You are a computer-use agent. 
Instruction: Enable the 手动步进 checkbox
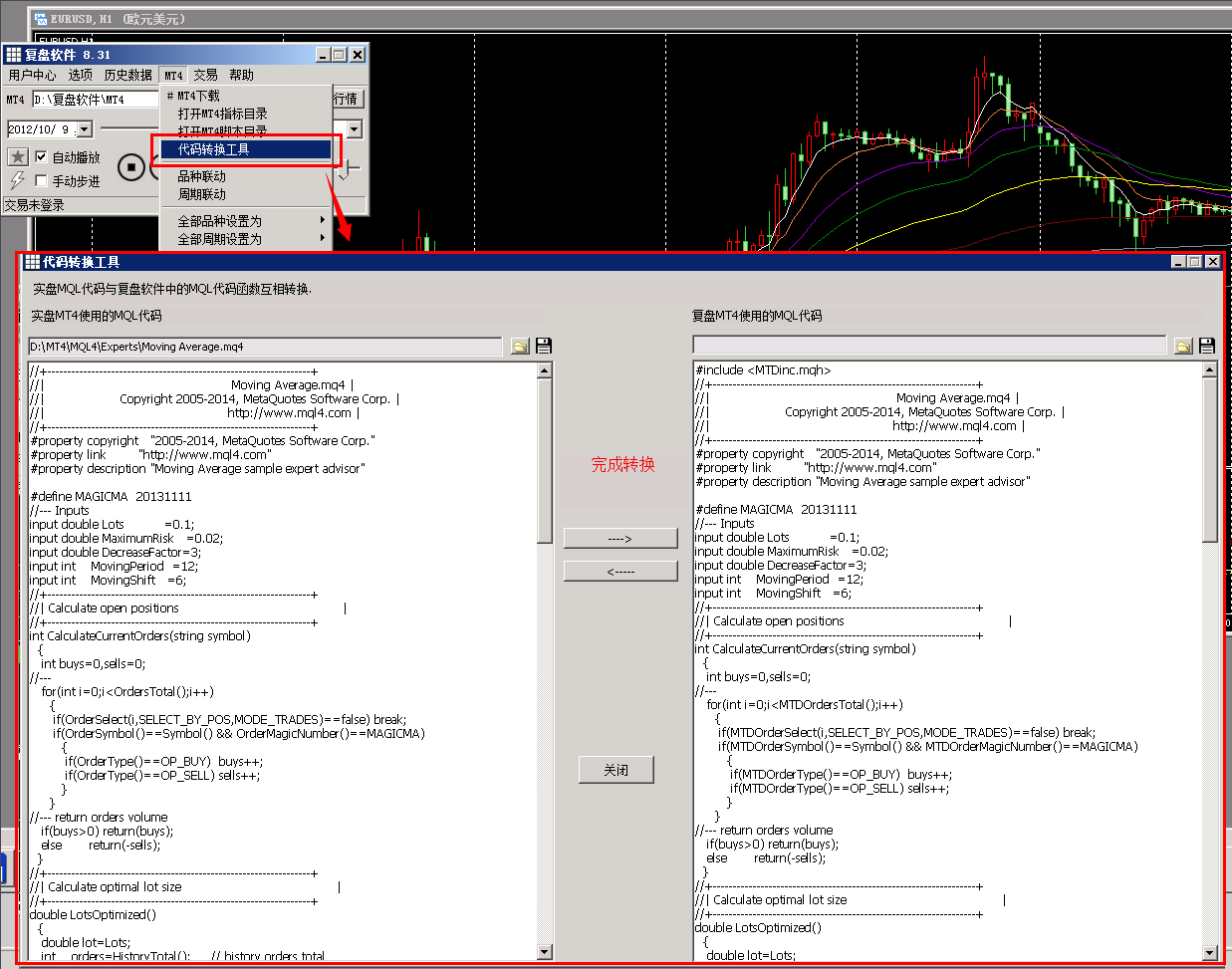pyautogui.click(x=41, y=181)
